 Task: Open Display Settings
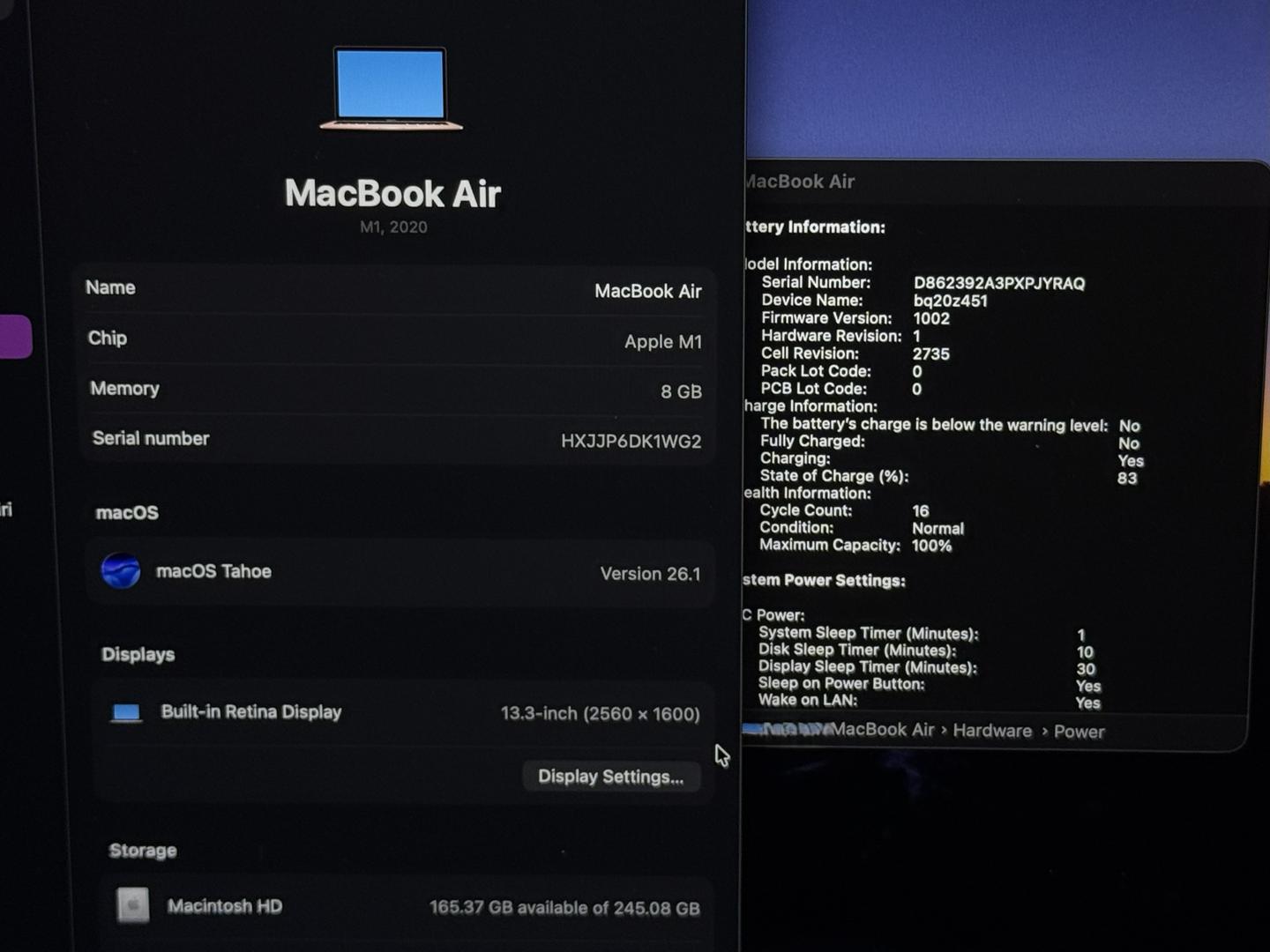(x=610, y=777)
